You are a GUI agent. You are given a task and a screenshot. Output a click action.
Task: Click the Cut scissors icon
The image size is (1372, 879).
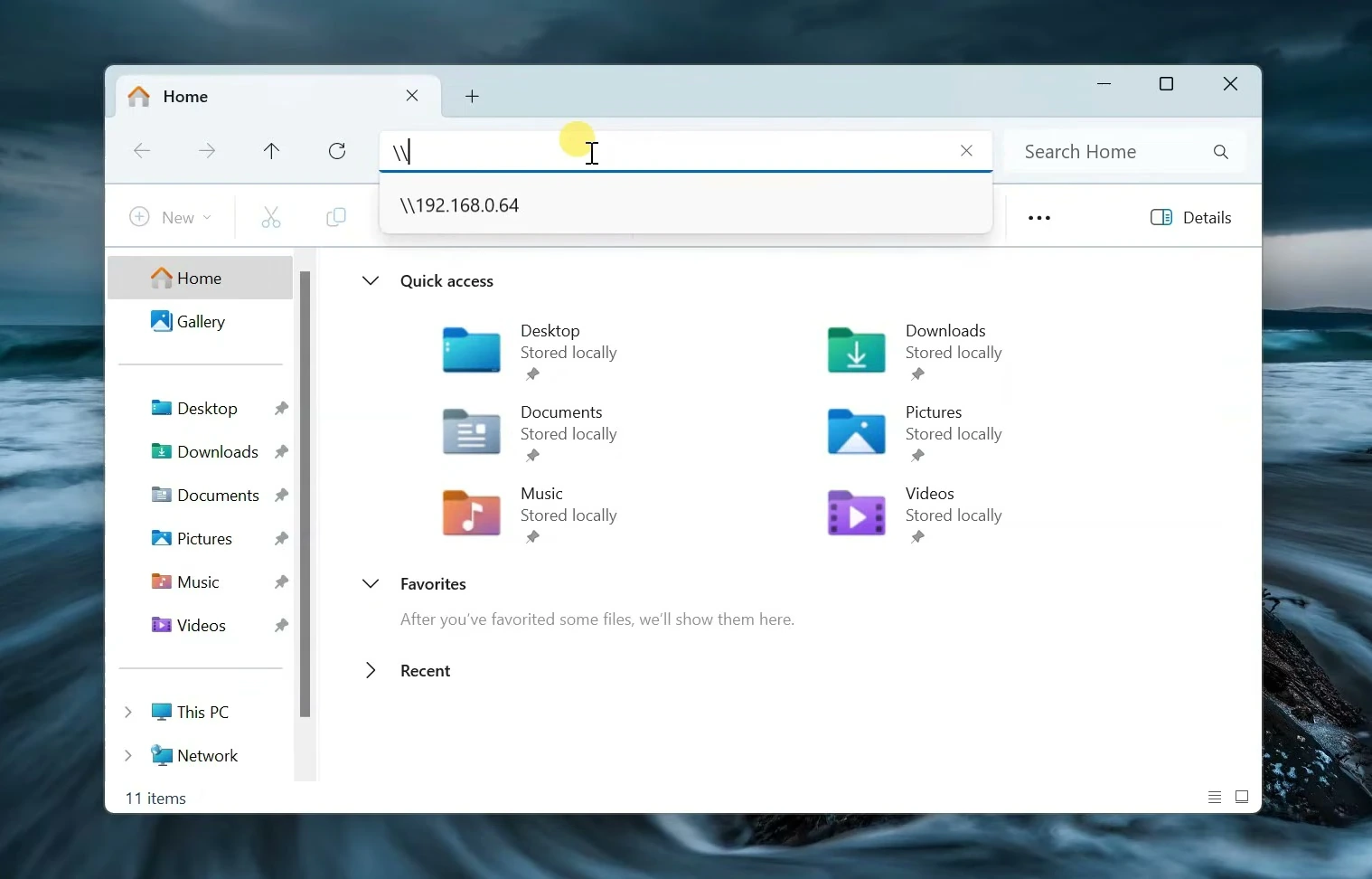(x=271, y=217)
